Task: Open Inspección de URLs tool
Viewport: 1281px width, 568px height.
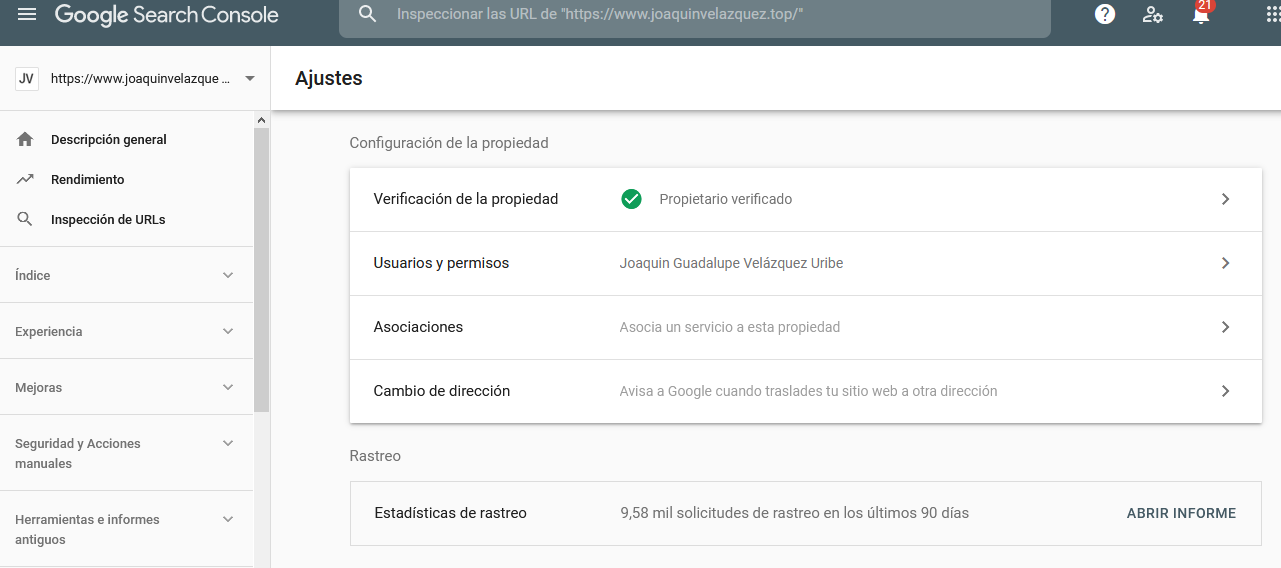Action: pyautogui.click(x=108, y=220)
